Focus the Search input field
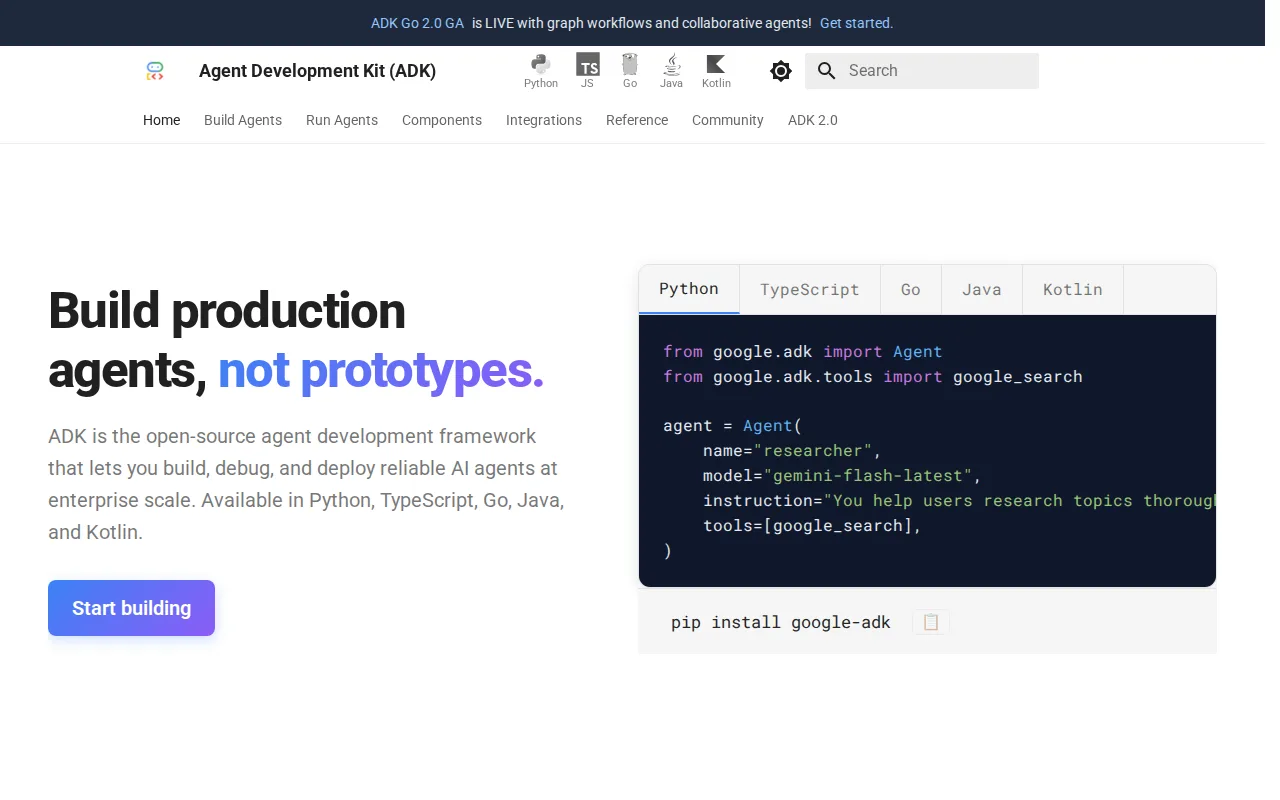The width and height of the screenshot is (1280, 800). pos(922,71)
